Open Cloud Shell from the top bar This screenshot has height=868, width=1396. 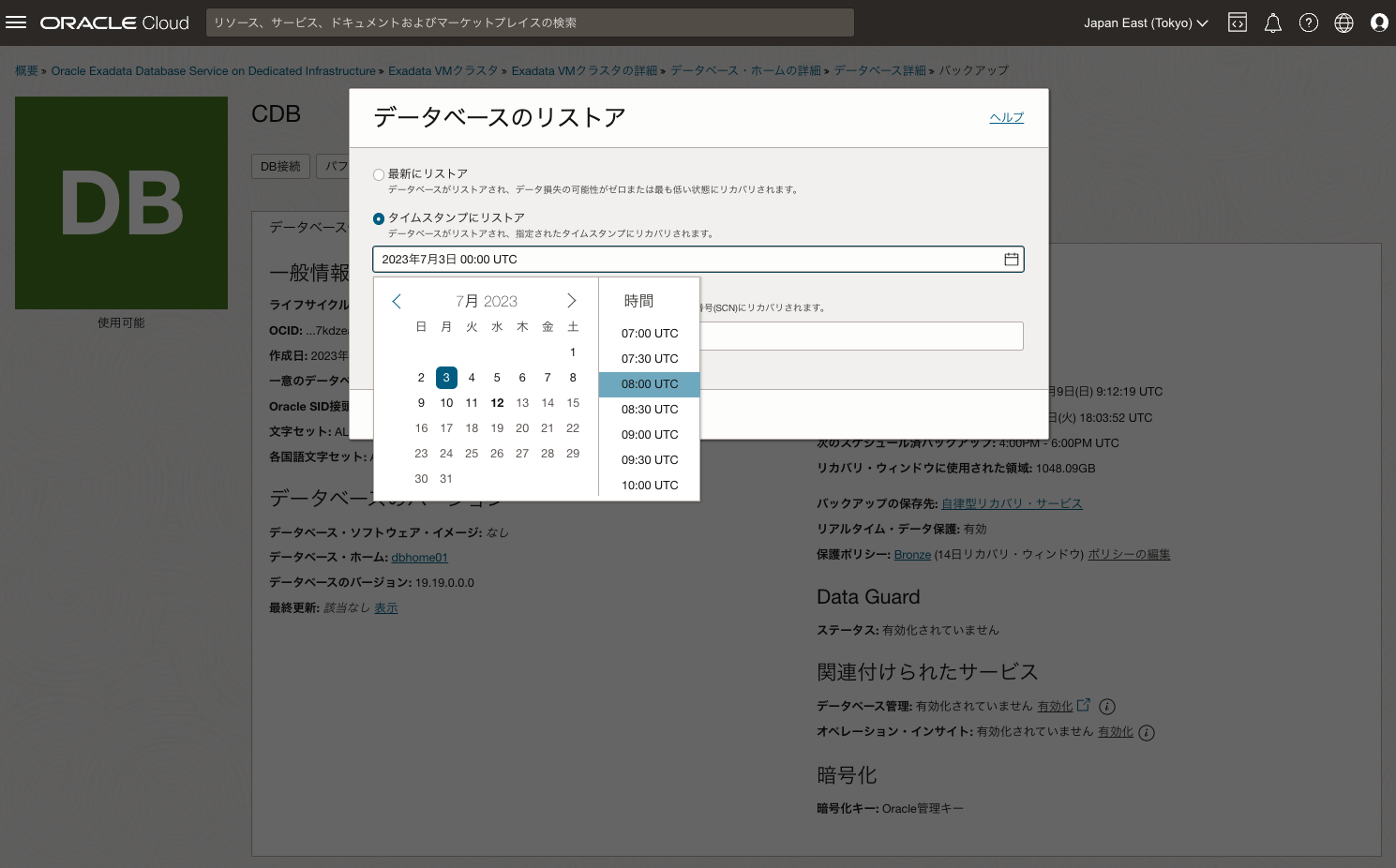(1237, 22)
